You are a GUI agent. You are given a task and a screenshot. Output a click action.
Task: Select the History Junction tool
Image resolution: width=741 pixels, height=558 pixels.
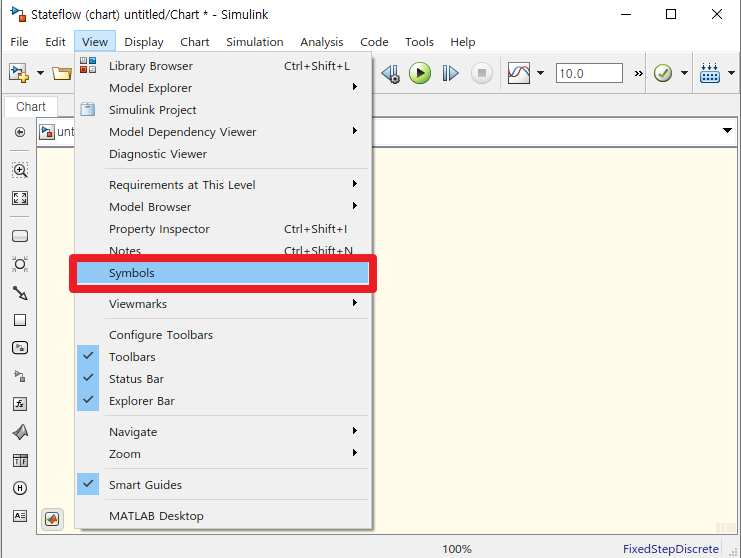tap(20, 488)
